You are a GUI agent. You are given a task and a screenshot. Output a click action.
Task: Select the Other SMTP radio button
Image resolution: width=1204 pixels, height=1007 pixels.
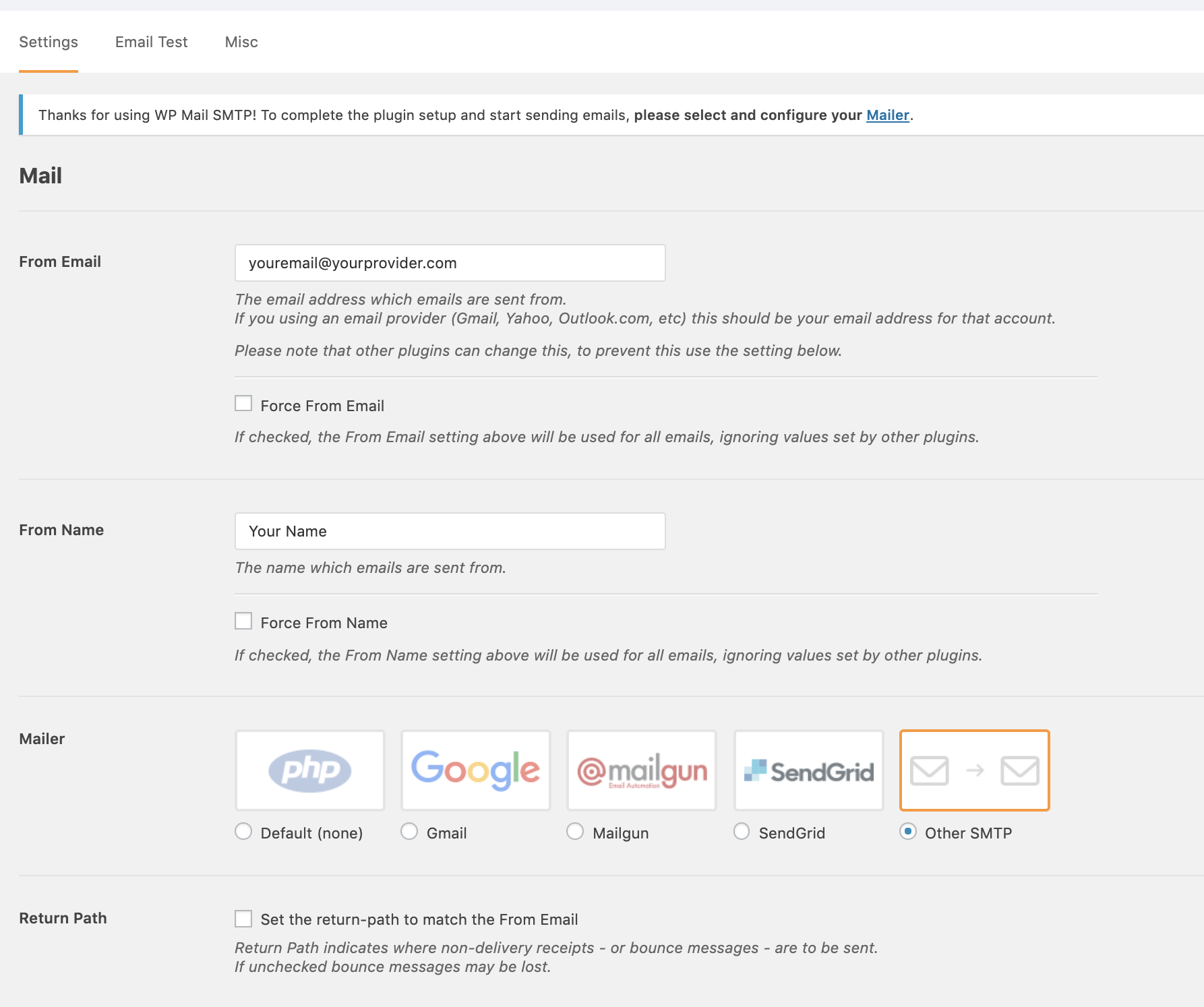point(908,832)
